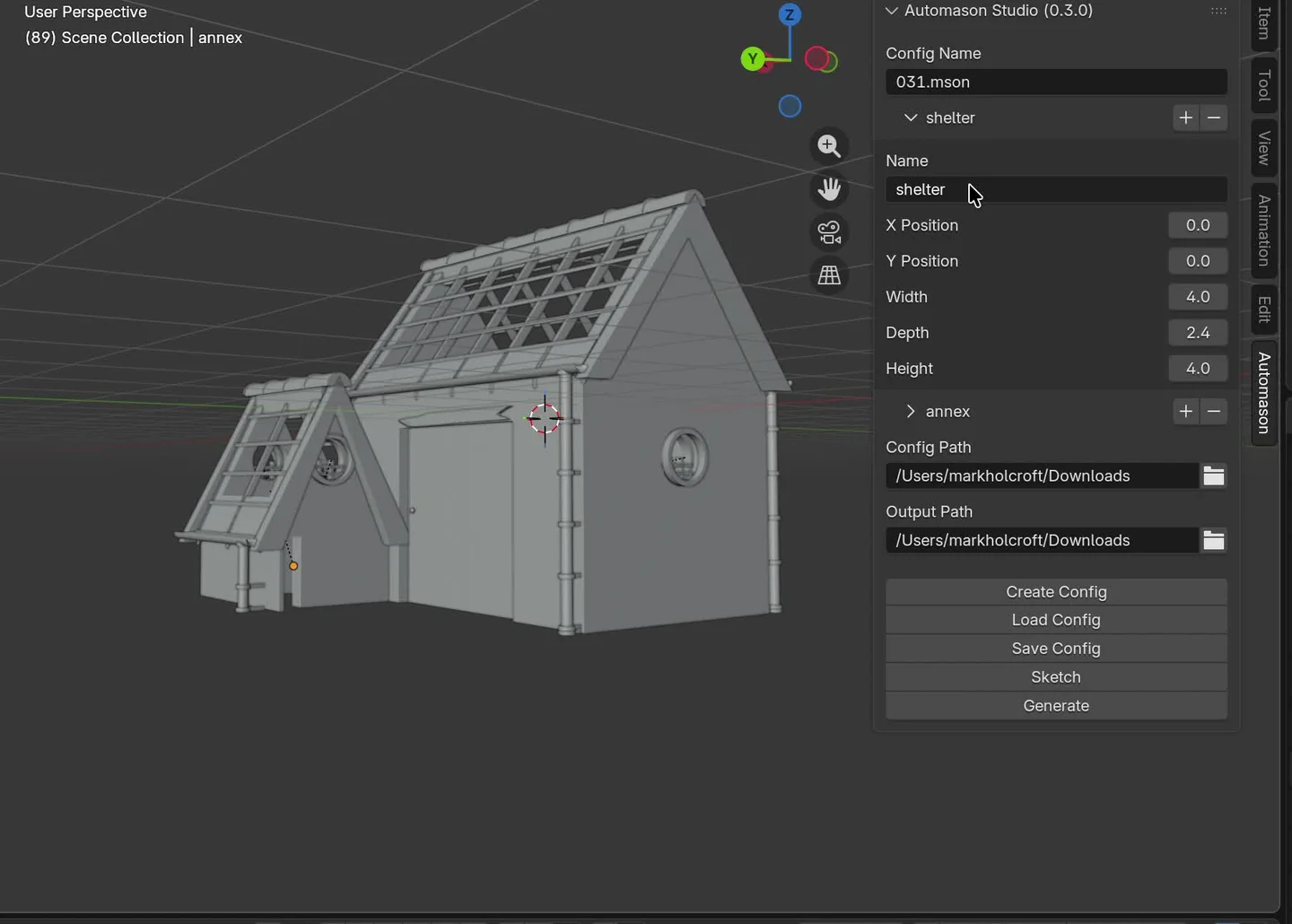Click the Y Position value field
This screenshot has height=924, width=1292.
pos(1198,261)
